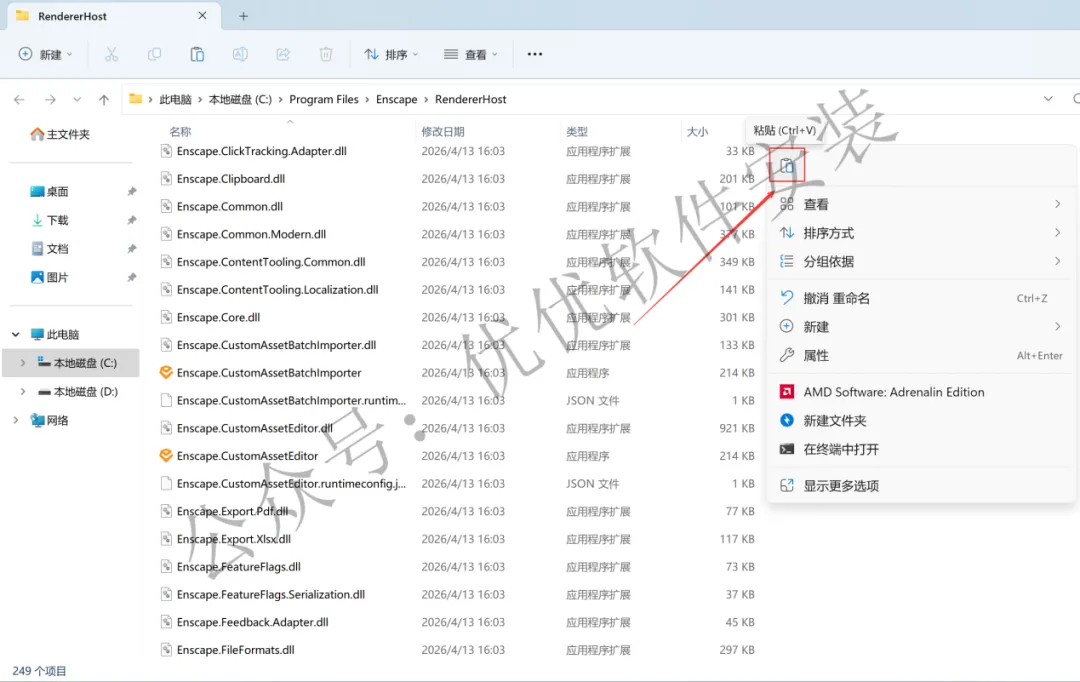Click the Rename icon in toolbar
The height and width of the screenshot is (682, 1080).
point(240,54)
